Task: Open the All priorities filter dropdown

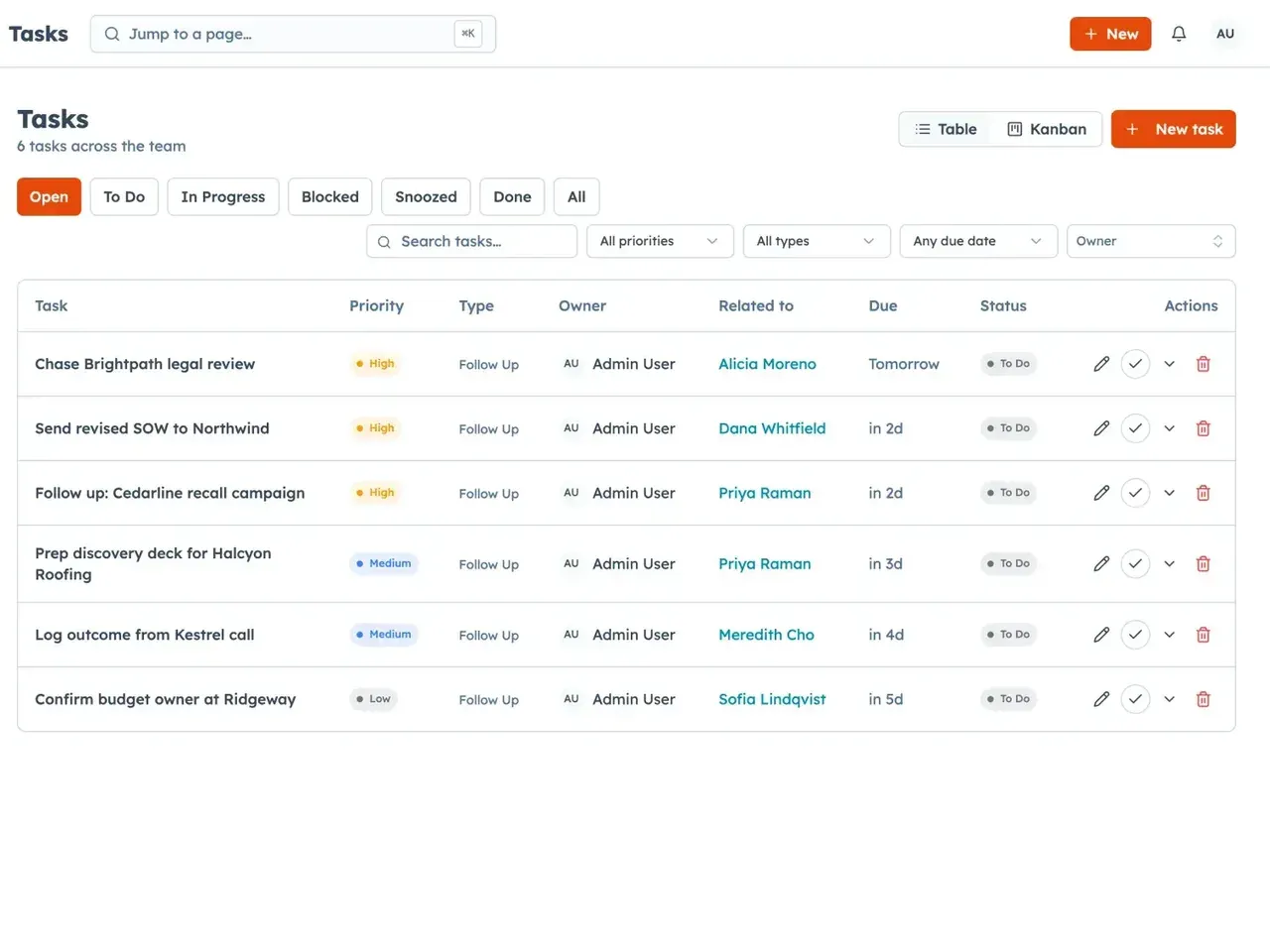Action: [x=660, y=241]
